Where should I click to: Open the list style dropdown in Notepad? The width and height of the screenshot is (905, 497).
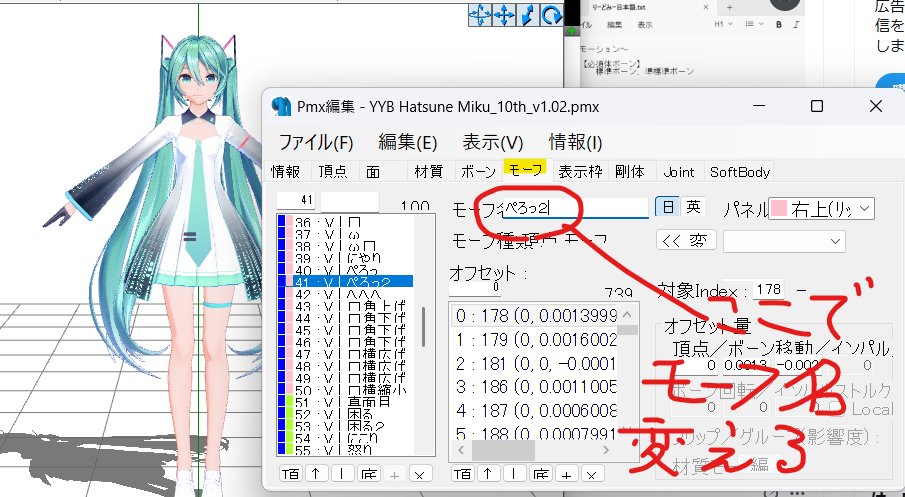click(x=755, y=24)
